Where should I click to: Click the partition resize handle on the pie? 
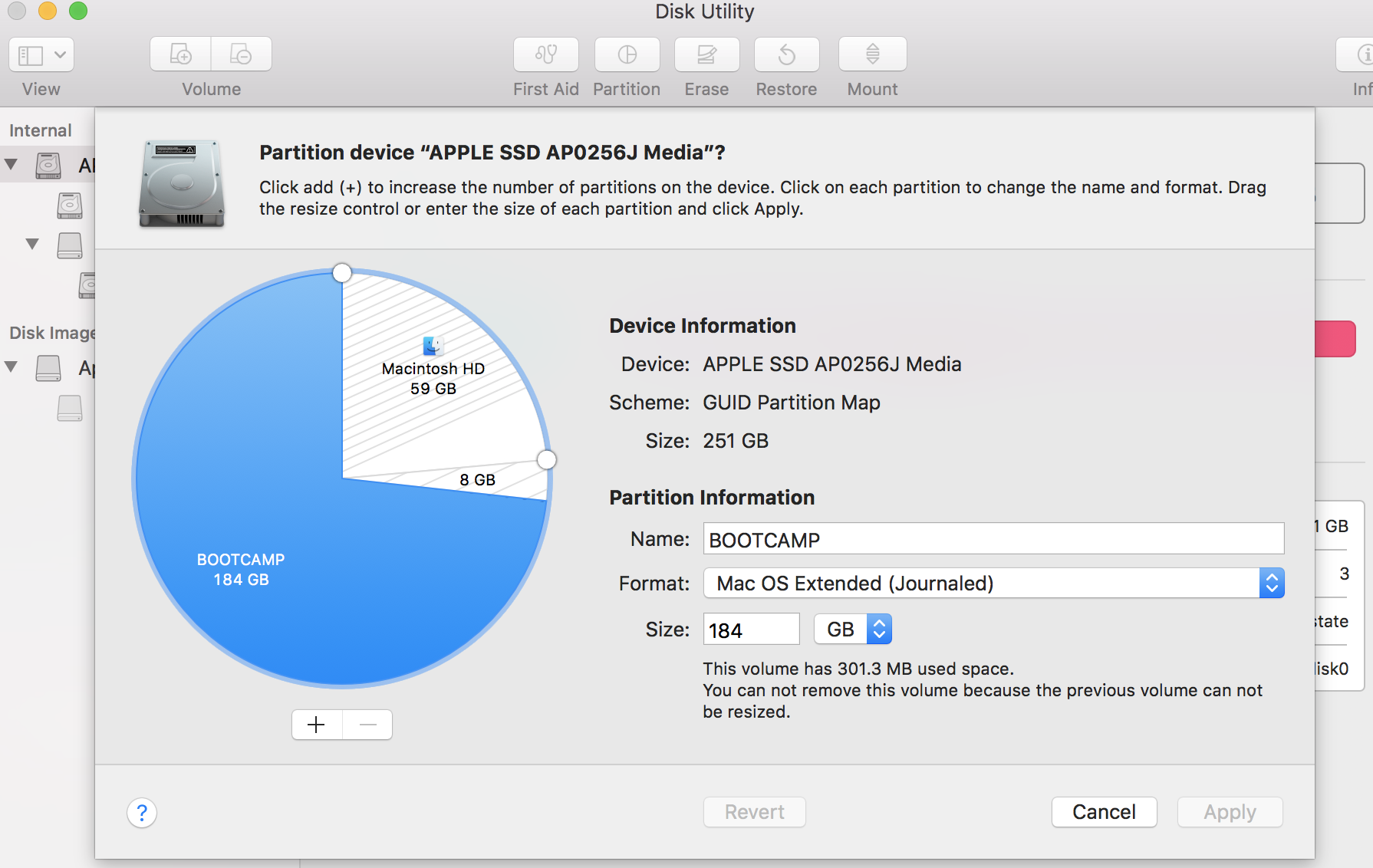point(546,460)
